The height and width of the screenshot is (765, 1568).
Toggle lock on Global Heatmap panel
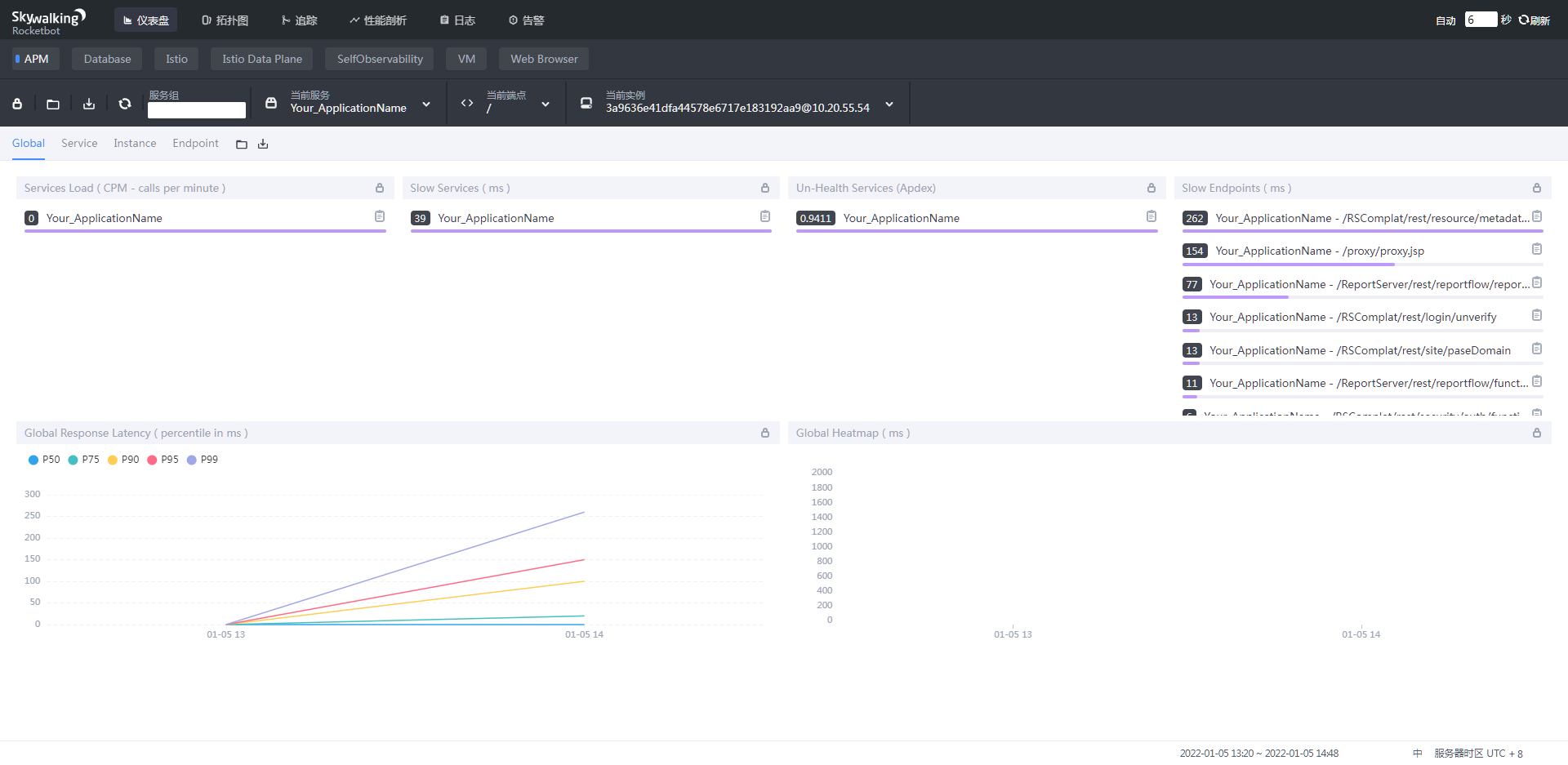1537,433
